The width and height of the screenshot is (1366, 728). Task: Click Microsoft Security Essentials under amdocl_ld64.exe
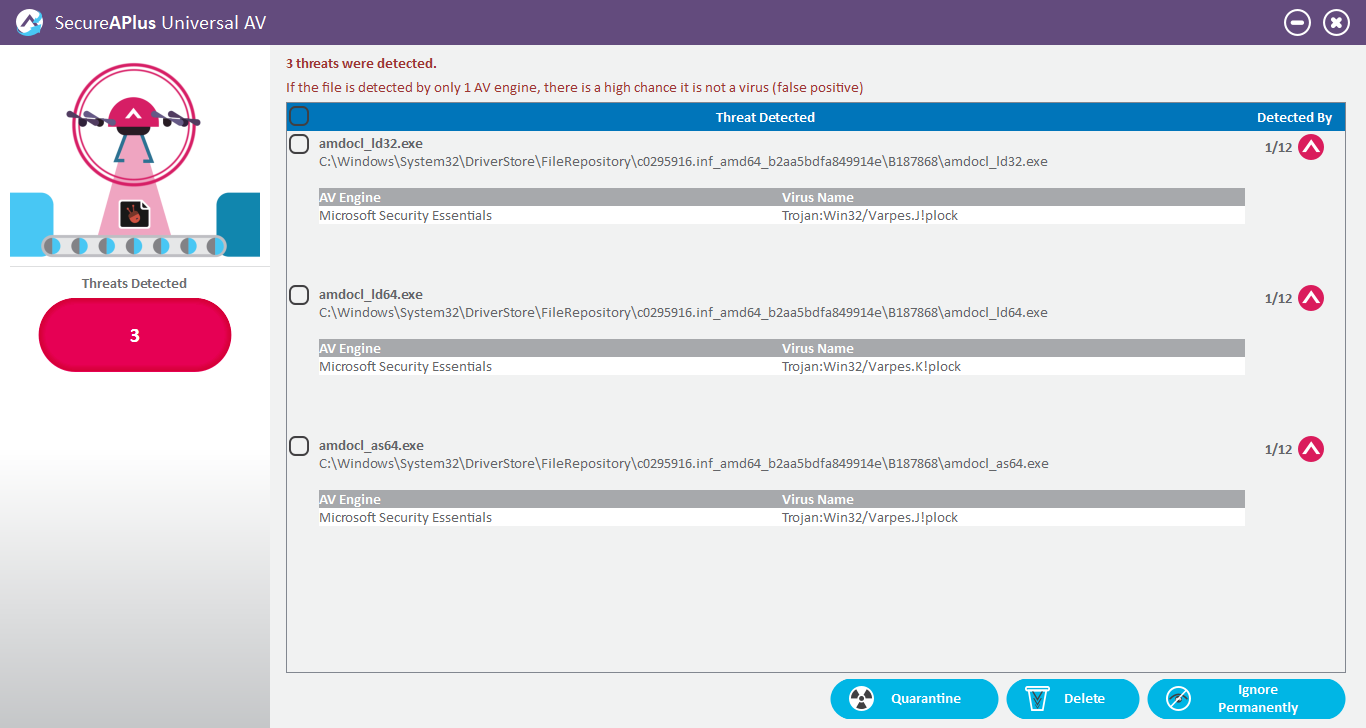pos(405,367)
